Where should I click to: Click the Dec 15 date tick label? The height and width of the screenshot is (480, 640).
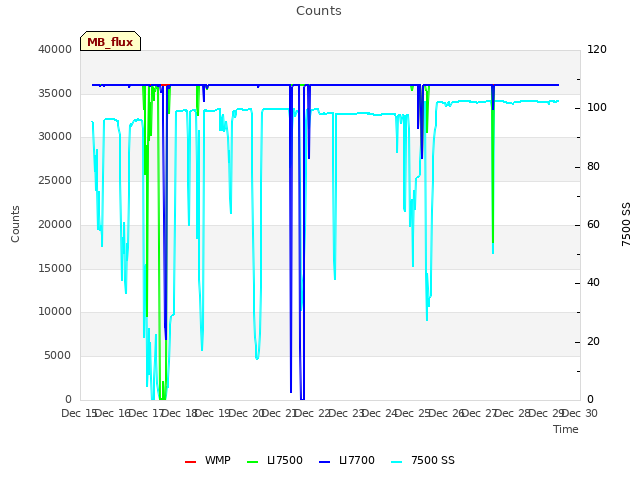(79, 413)
